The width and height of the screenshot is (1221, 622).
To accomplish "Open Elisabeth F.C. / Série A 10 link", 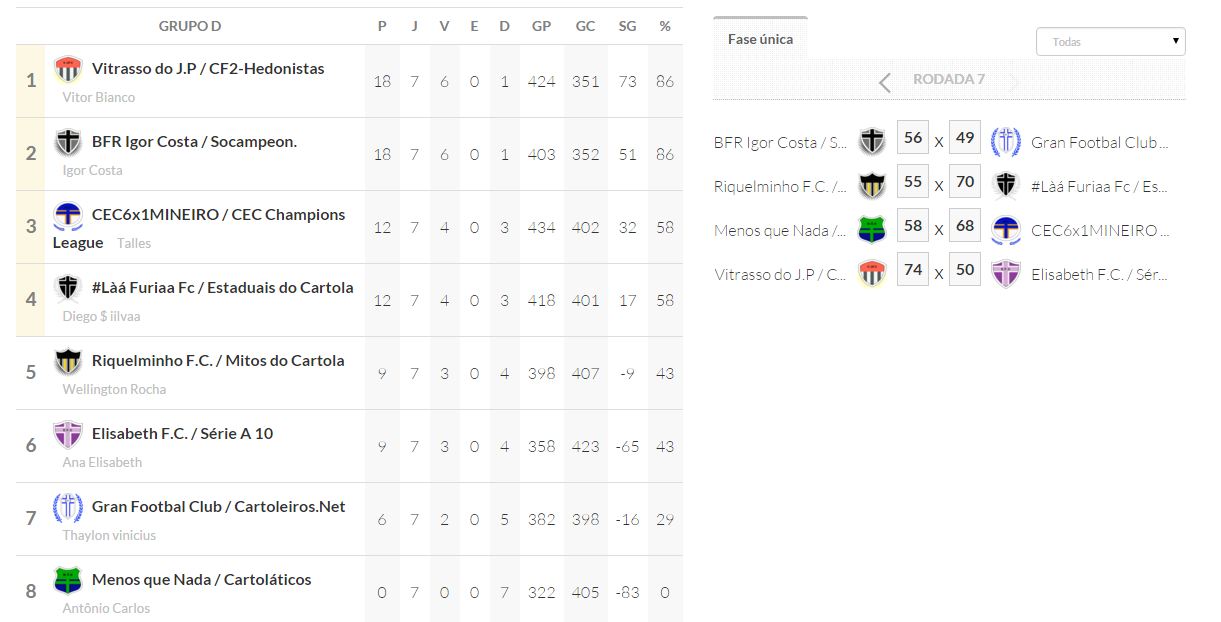I will pyautogui.click(x=182, y=434).
